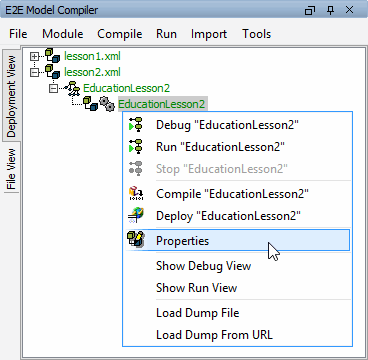Open the Tools menu
The width and height of the screenshot is (368, 360).
pos(256,34)
